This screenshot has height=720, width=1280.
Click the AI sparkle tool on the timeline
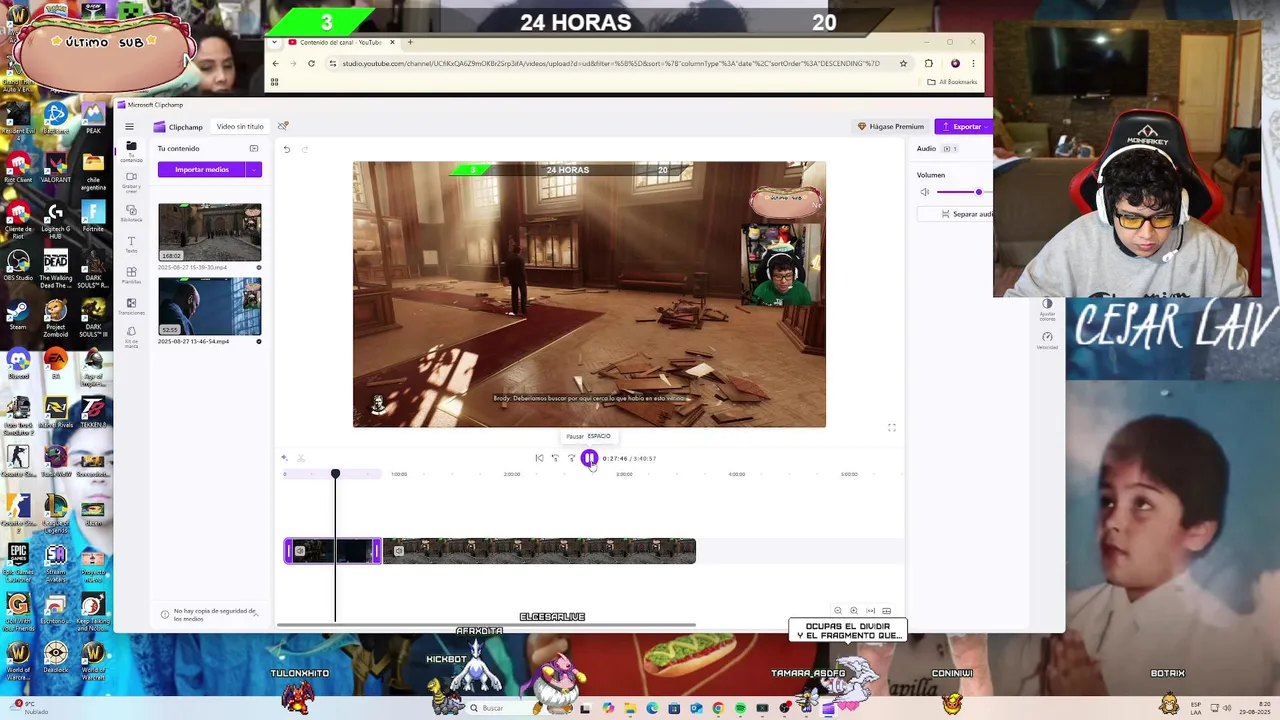pos(284,458)
